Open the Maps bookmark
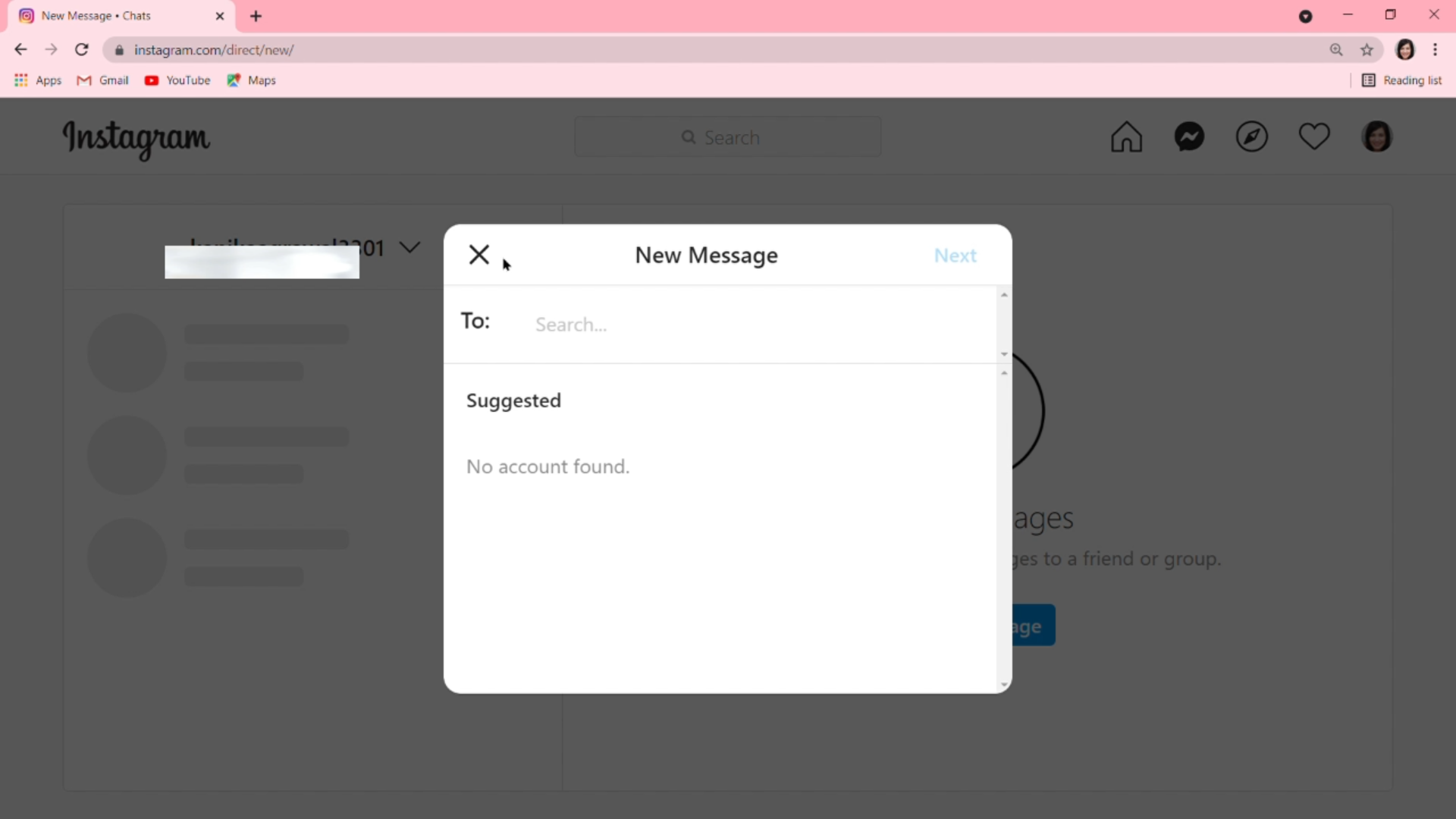The height and width of the screenshot is (819, 1456). (x=252, y=80)
